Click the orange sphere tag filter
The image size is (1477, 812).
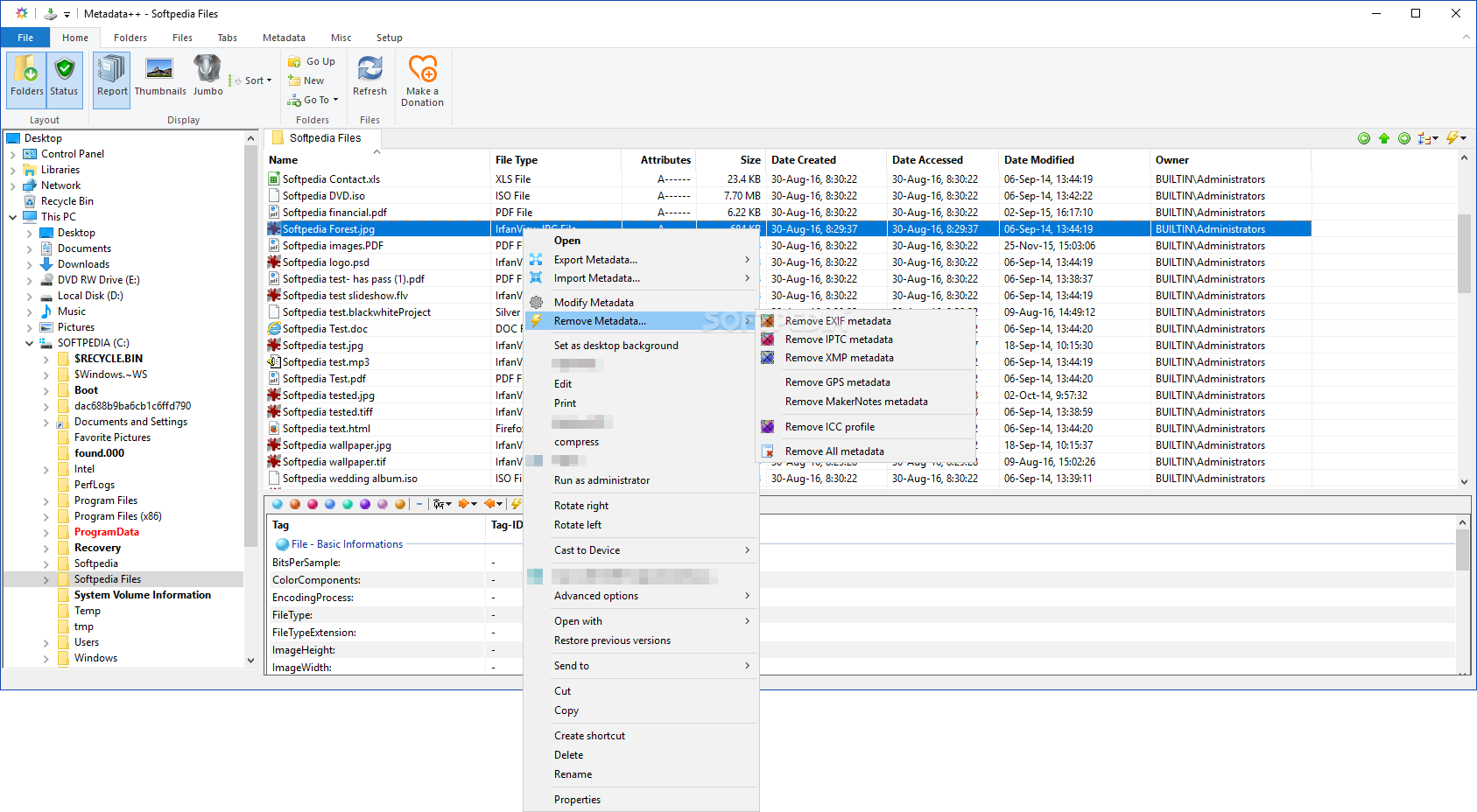(x=295, y=504)
